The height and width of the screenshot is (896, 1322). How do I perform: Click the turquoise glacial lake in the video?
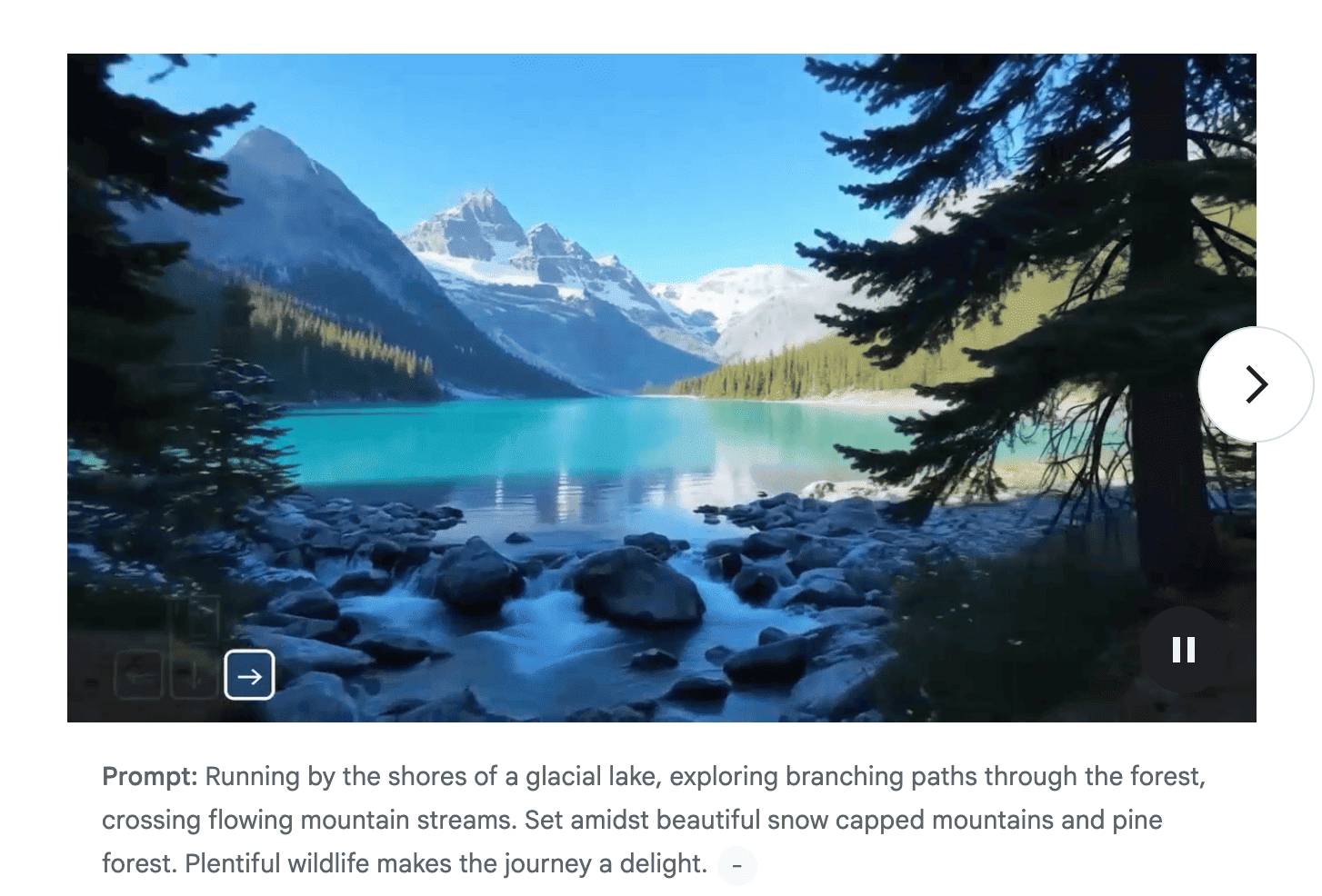582,436
